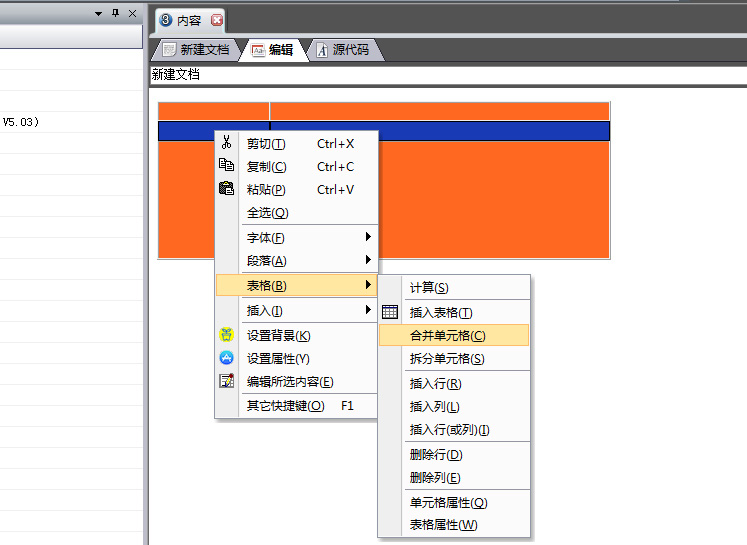Click the Edit Selected Content (编辑所选内容) icon
This screenshot has width=747, height=545.
pos(227,381)
